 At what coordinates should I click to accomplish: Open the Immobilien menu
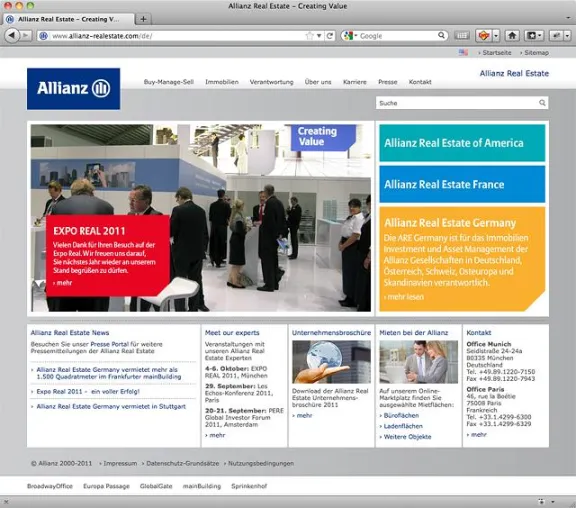pyautogui.click(x=222, y=82)
